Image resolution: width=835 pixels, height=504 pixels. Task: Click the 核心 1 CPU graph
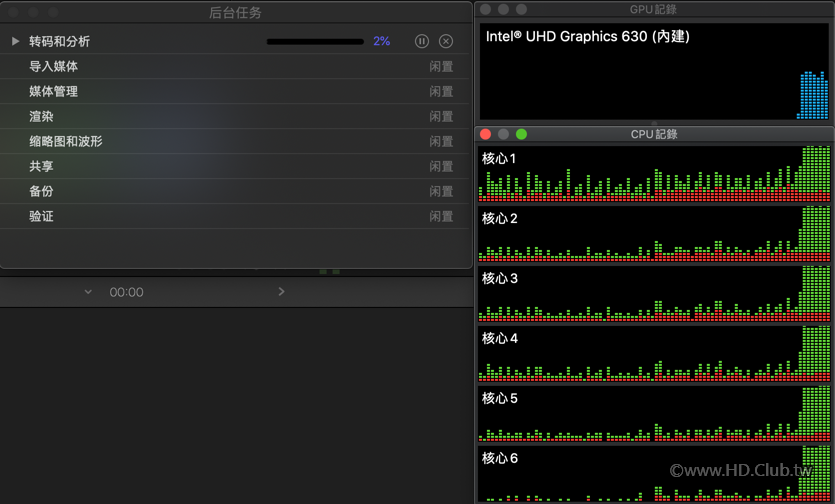point(654,174)
